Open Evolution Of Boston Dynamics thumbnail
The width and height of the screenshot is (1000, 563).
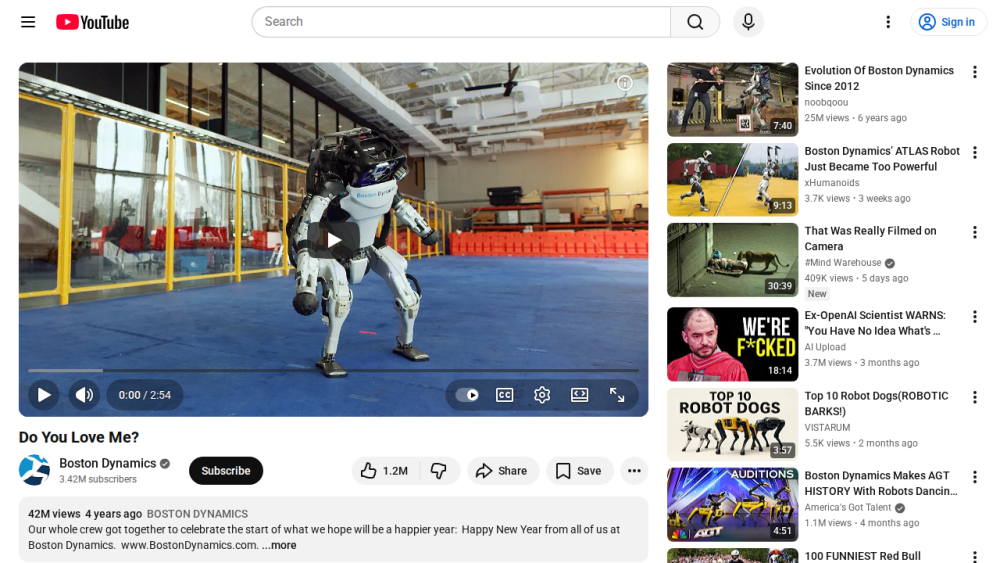(x=733, y=99)
